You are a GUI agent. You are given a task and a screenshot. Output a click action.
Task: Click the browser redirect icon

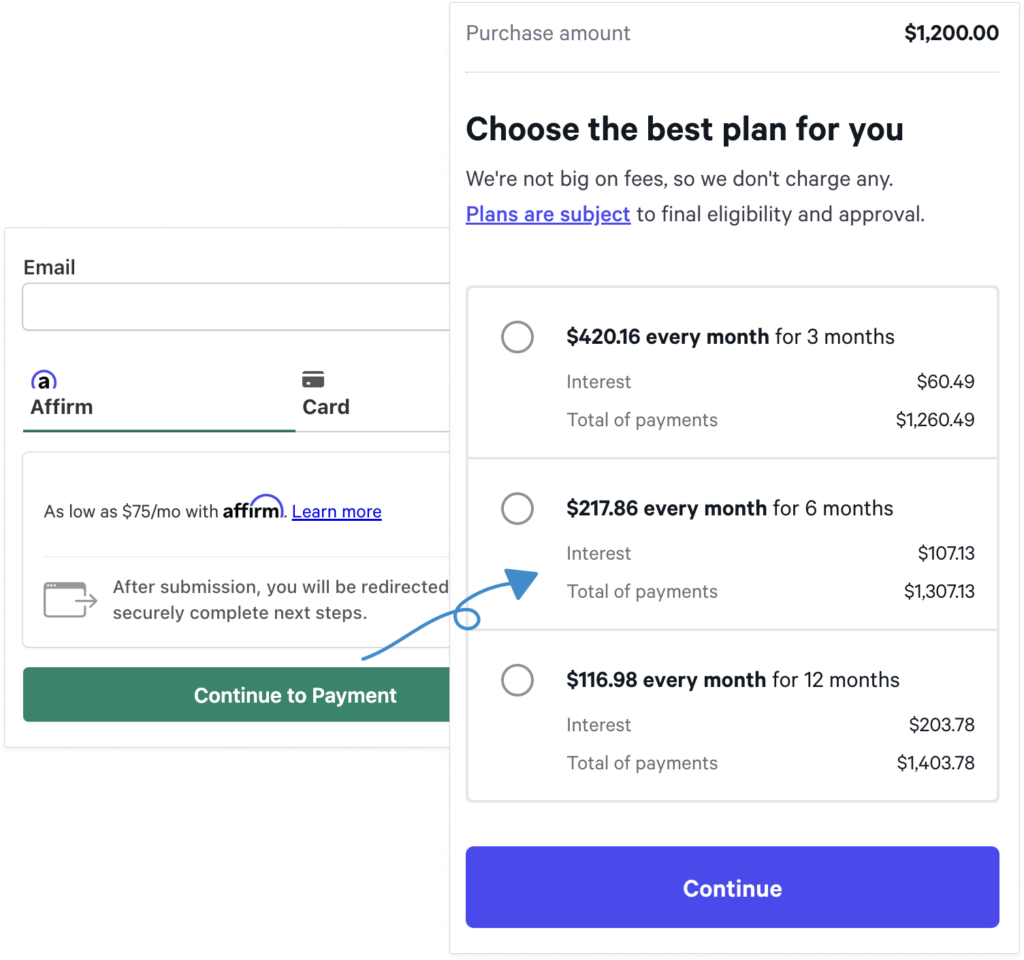70,599
